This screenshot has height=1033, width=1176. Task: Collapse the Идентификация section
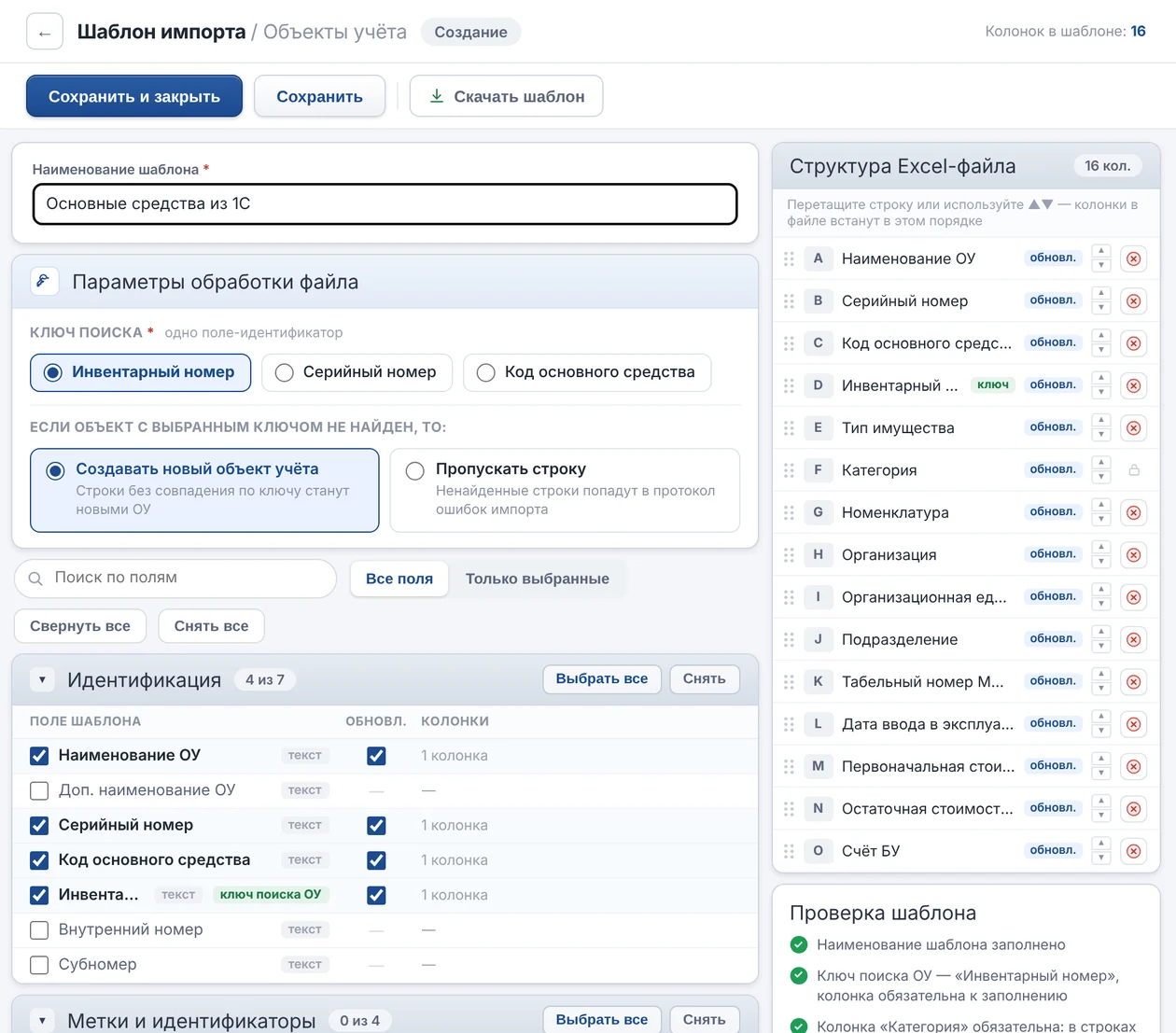(x=42, y=679)
